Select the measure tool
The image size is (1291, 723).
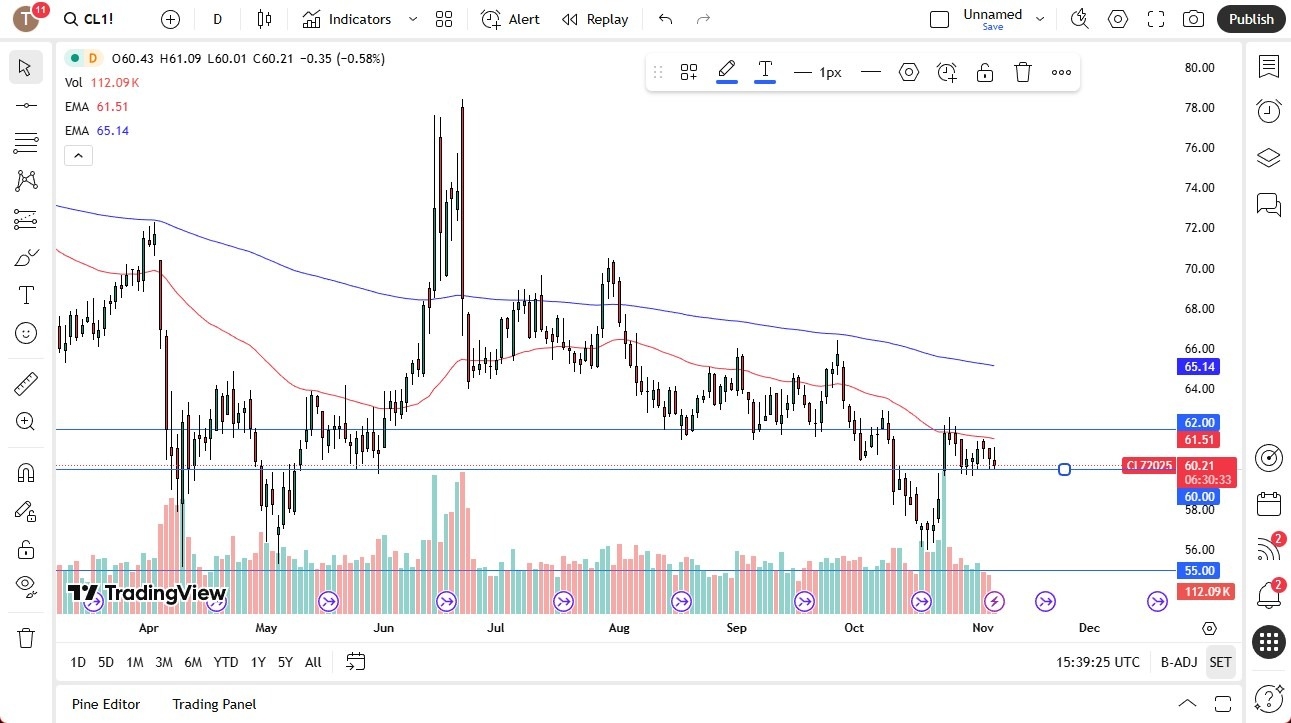click(x=26, y=383)
